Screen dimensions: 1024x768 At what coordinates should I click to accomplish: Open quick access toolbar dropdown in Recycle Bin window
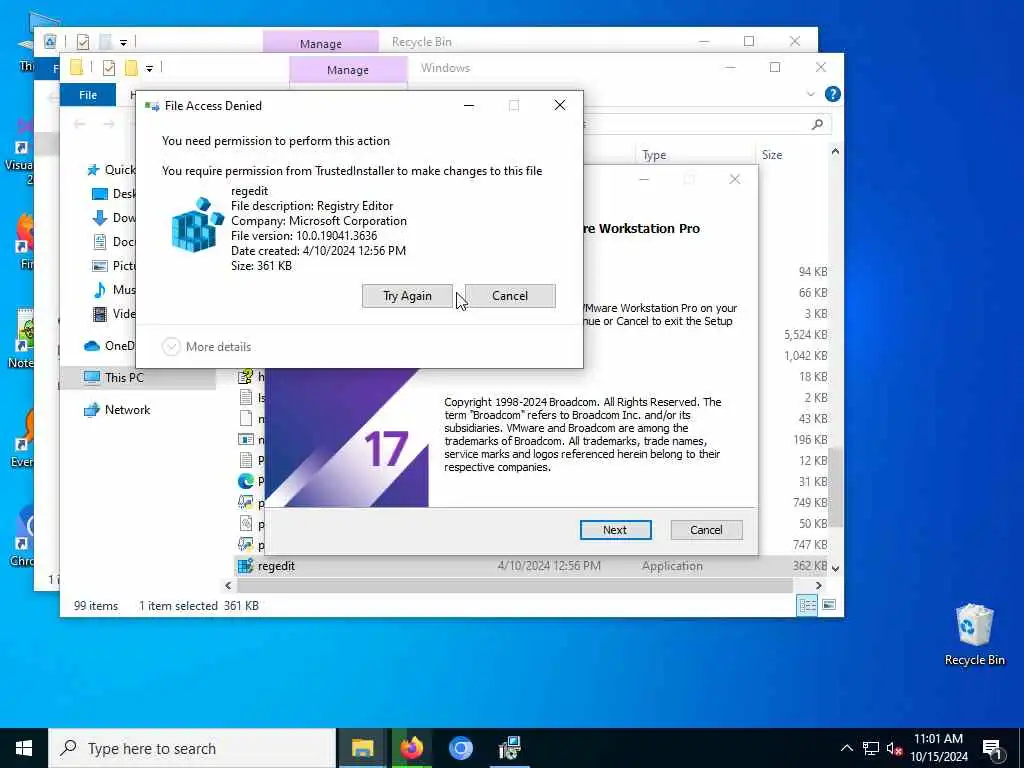click(123, 42)
